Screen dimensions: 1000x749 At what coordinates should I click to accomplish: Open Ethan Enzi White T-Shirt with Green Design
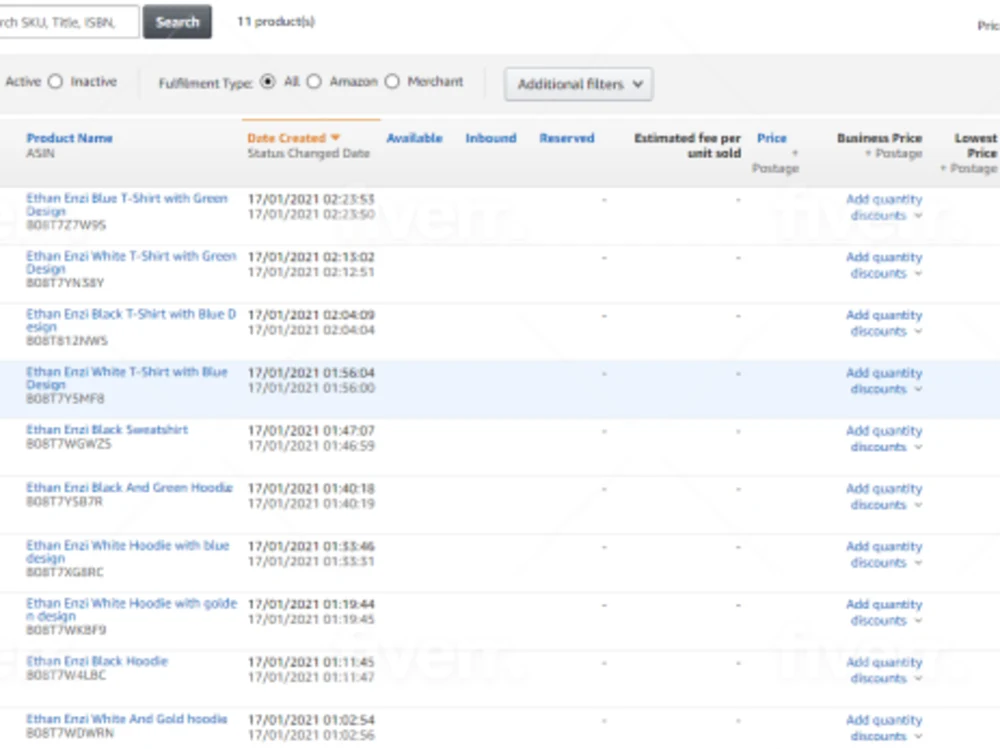click(131, 262)
